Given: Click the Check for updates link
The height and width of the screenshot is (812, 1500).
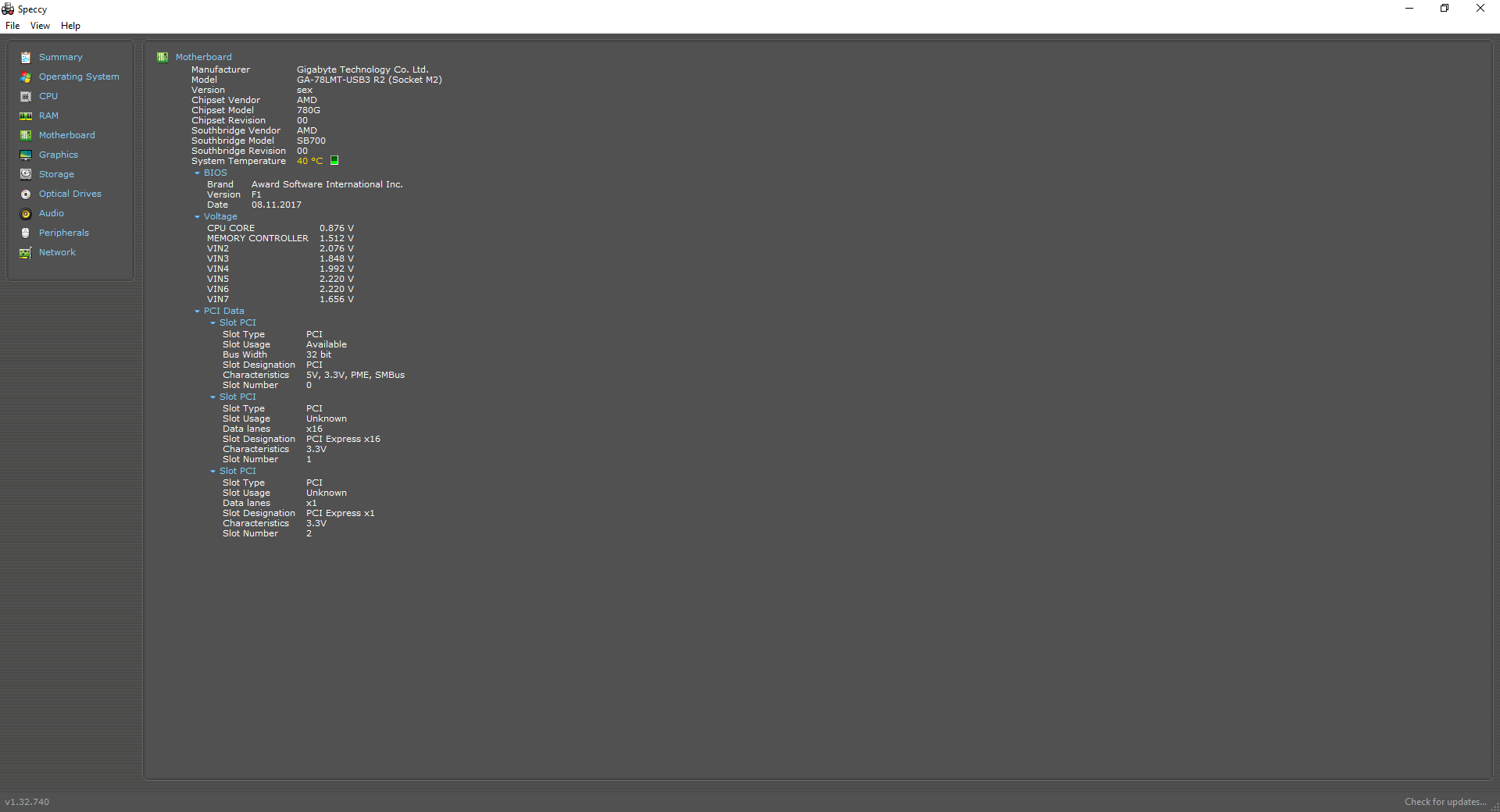Looking at the screenshot, I should 1445,802.
